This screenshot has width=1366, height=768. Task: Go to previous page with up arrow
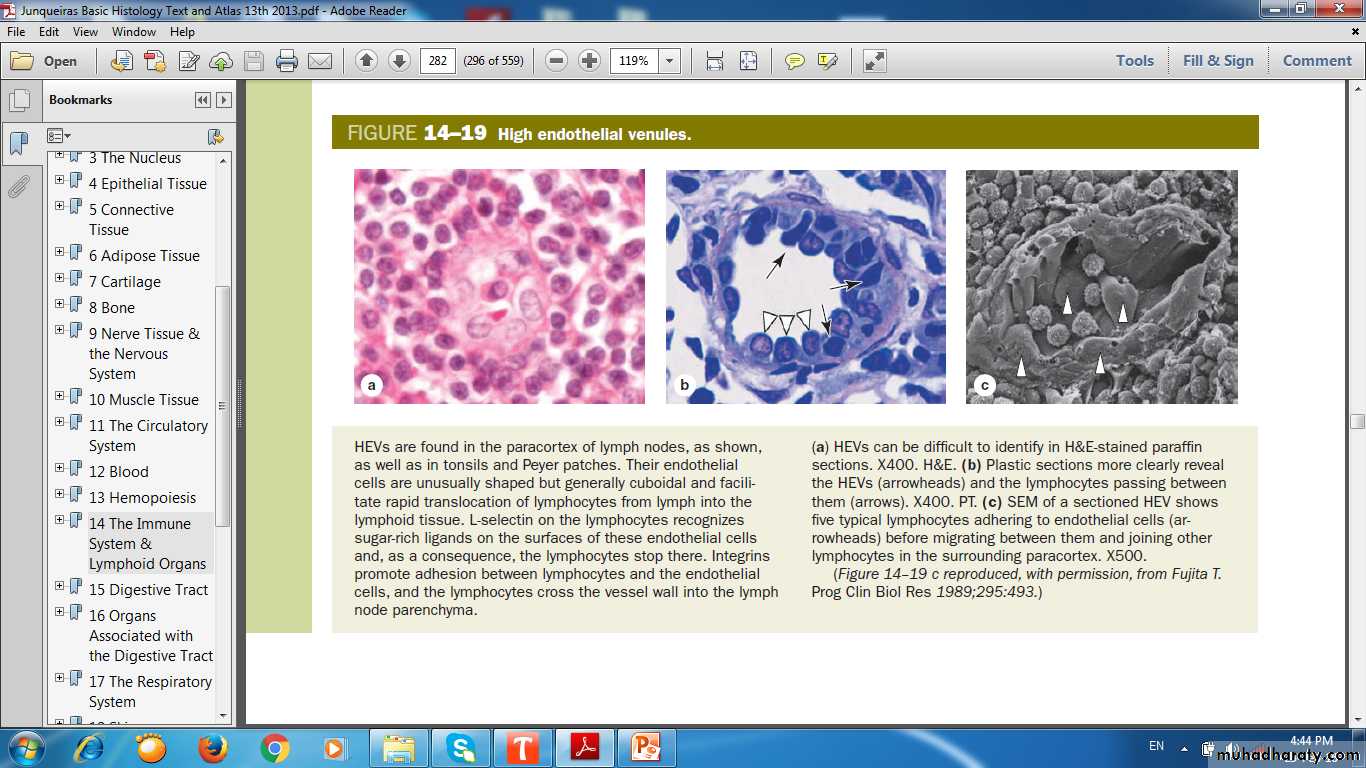click(366, 61)
